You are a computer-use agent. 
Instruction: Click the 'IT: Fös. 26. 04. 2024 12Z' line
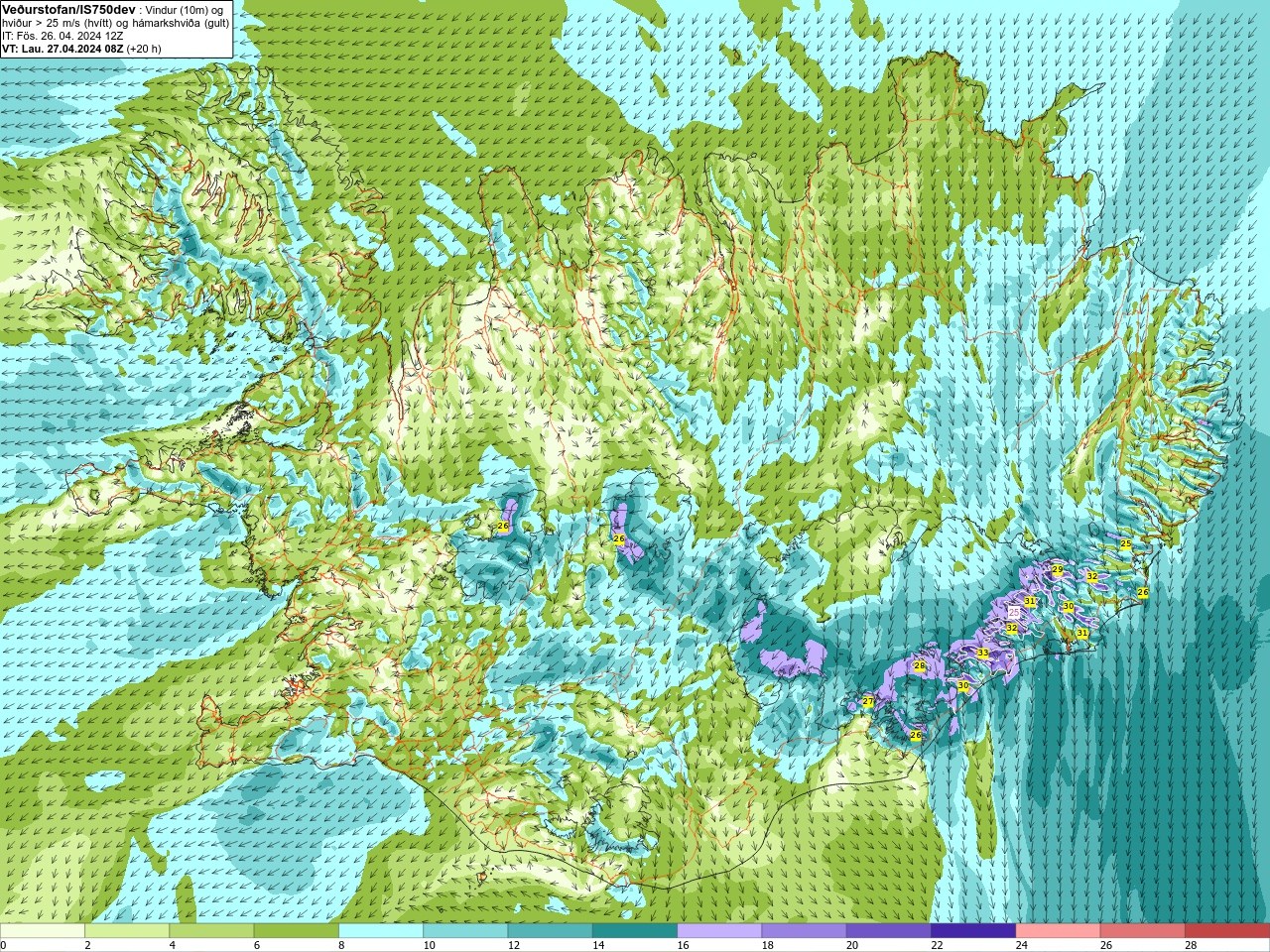(x=63, y=36)
